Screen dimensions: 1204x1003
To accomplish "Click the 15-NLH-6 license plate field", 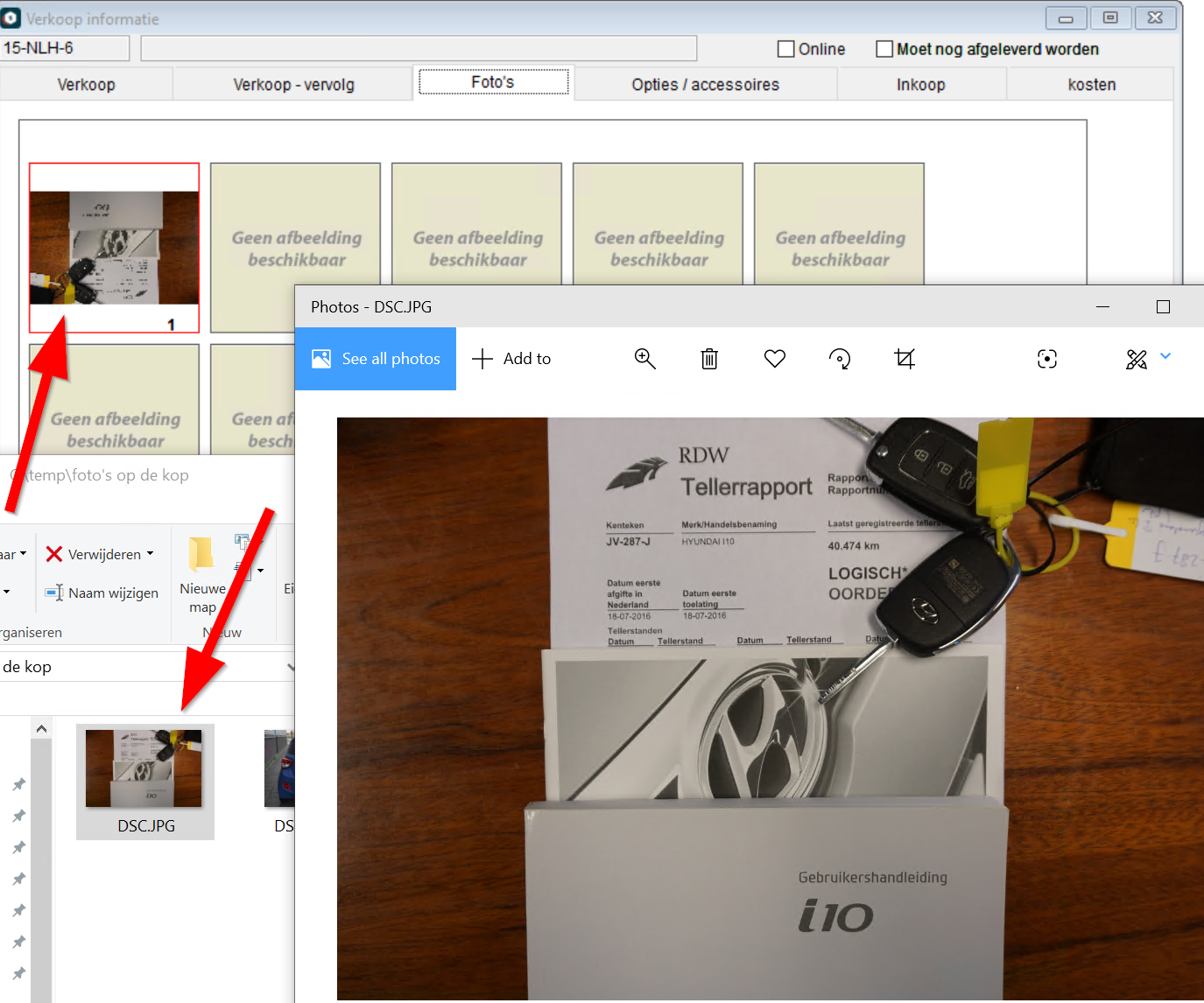I will 65,48.
